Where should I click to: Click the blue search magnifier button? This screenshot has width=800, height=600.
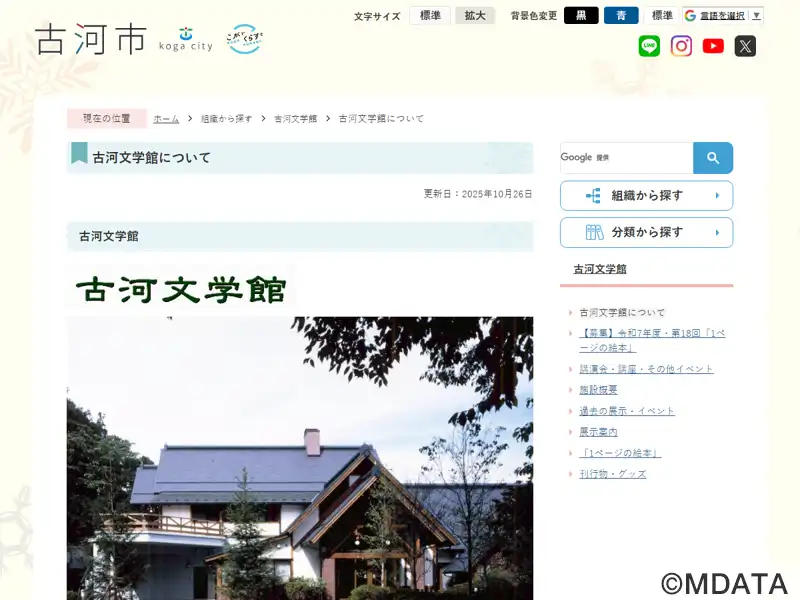tap(713, 158)
